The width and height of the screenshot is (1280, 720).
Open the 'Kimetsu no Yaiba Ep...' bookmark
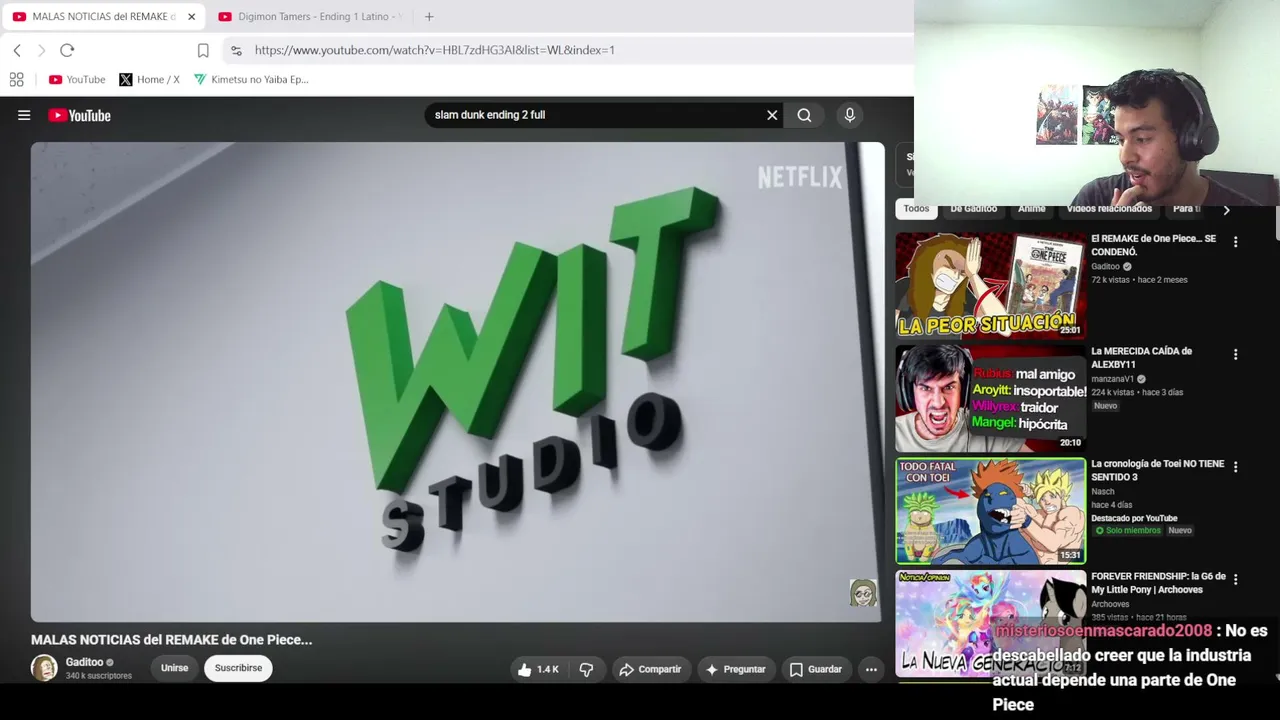point(251,79)
